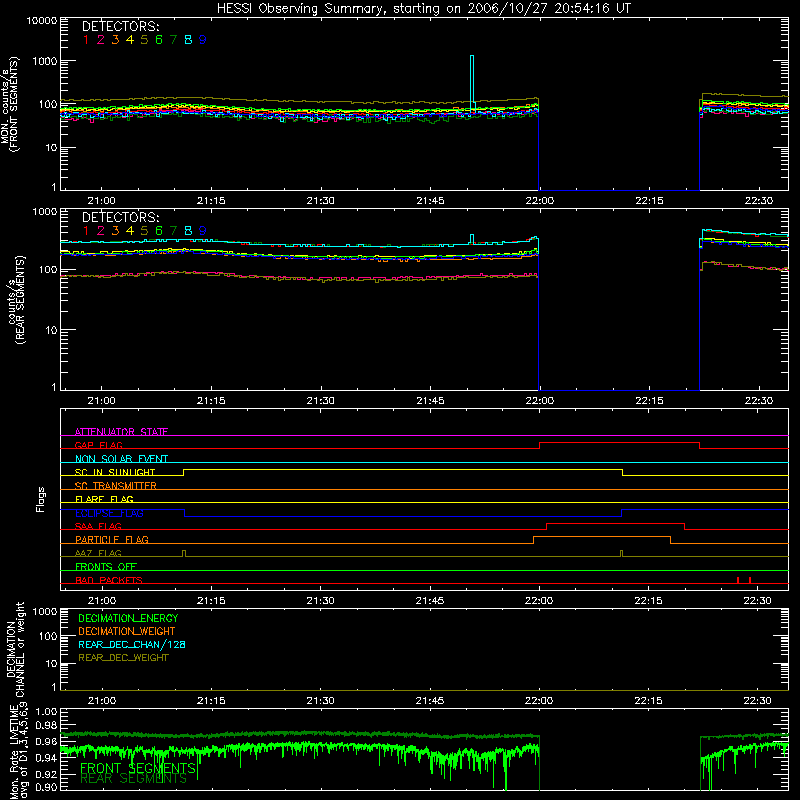Select olive detector 5 in rear segments legend

click(x=144, y=231)
